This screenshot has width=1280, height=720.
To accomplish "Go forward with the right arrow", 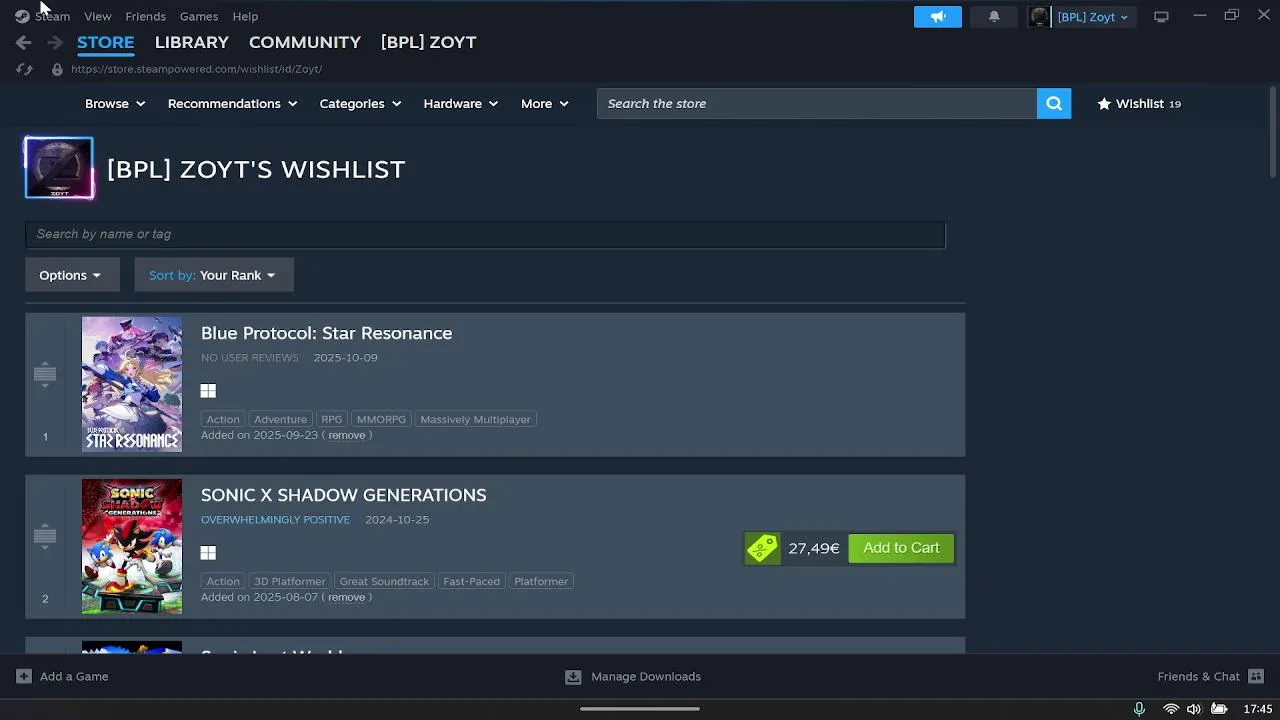I will (55, 42).
